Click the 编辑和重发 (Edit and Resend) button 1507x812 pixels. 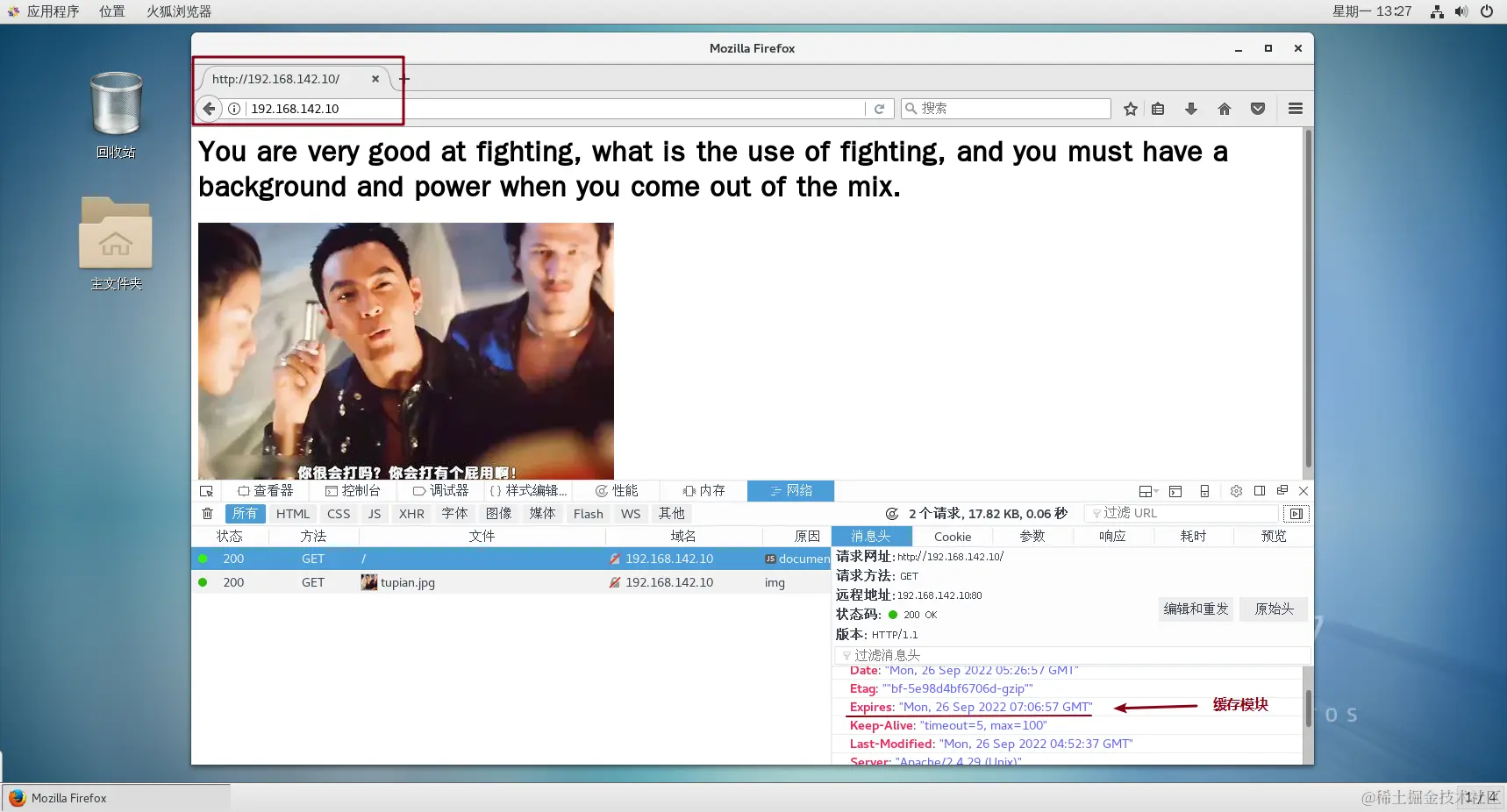[1196, 609]
